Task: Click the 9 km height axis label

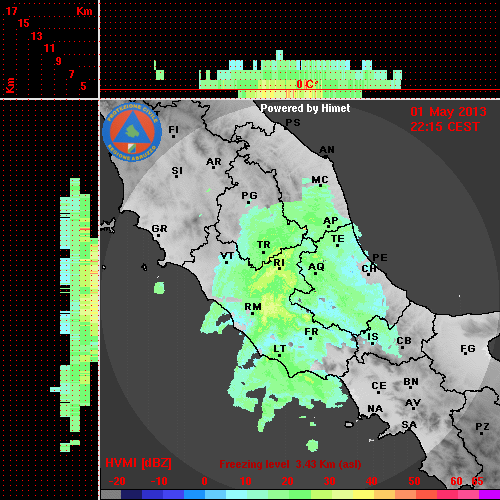Action: [59, 61]
